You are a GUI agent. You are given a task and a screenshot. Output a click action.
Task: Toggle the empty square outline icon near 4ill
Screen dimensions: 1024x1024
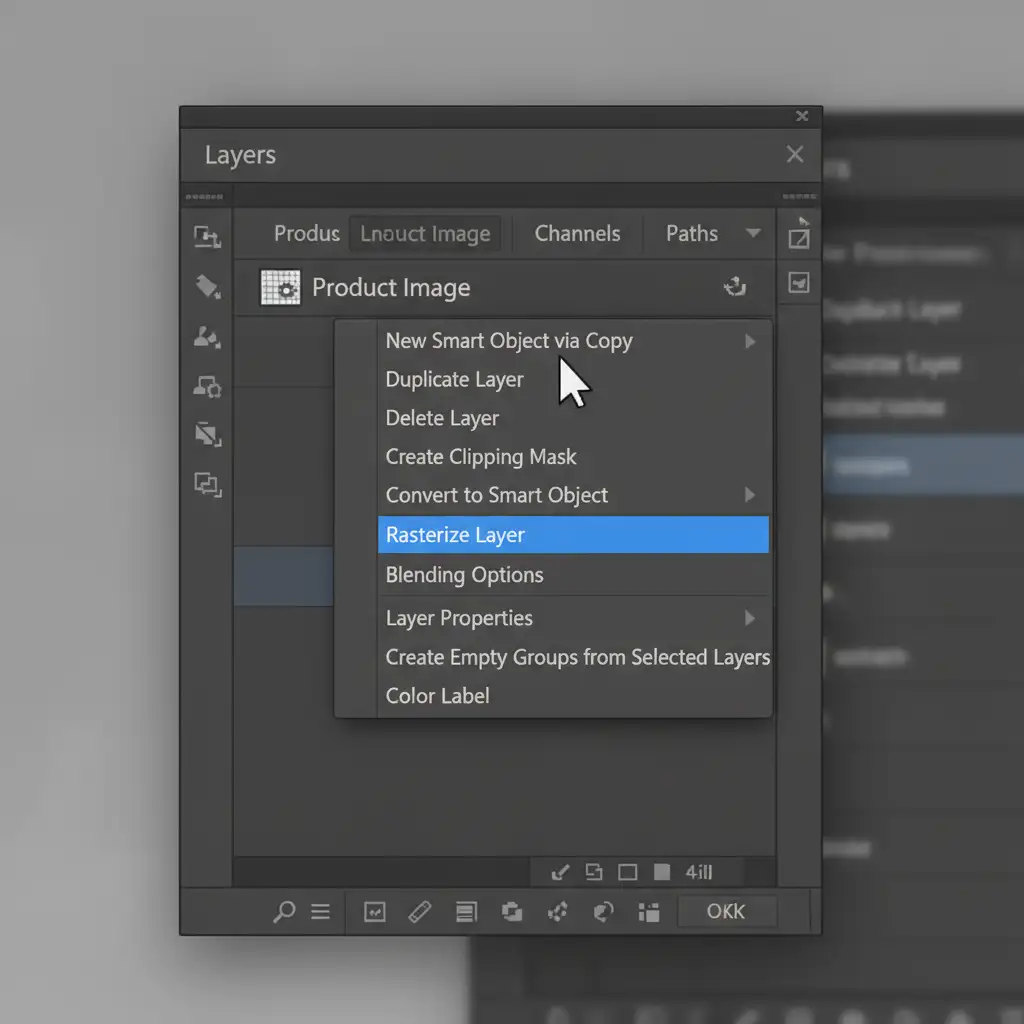tap(627, 872)
